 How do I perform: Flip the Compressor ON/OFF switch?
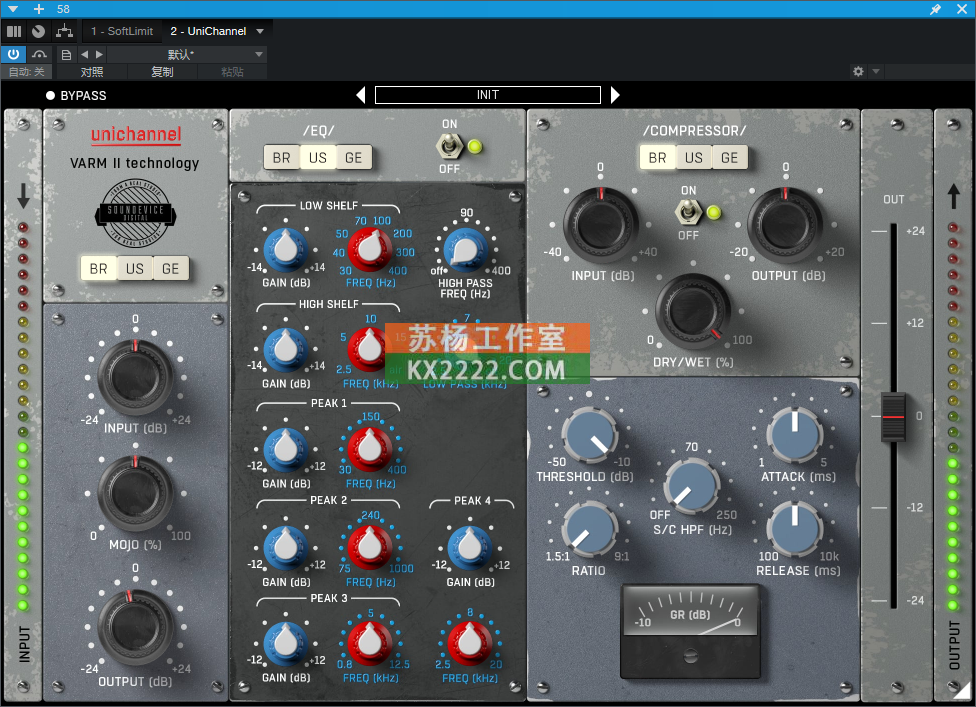tap(687, 213)
